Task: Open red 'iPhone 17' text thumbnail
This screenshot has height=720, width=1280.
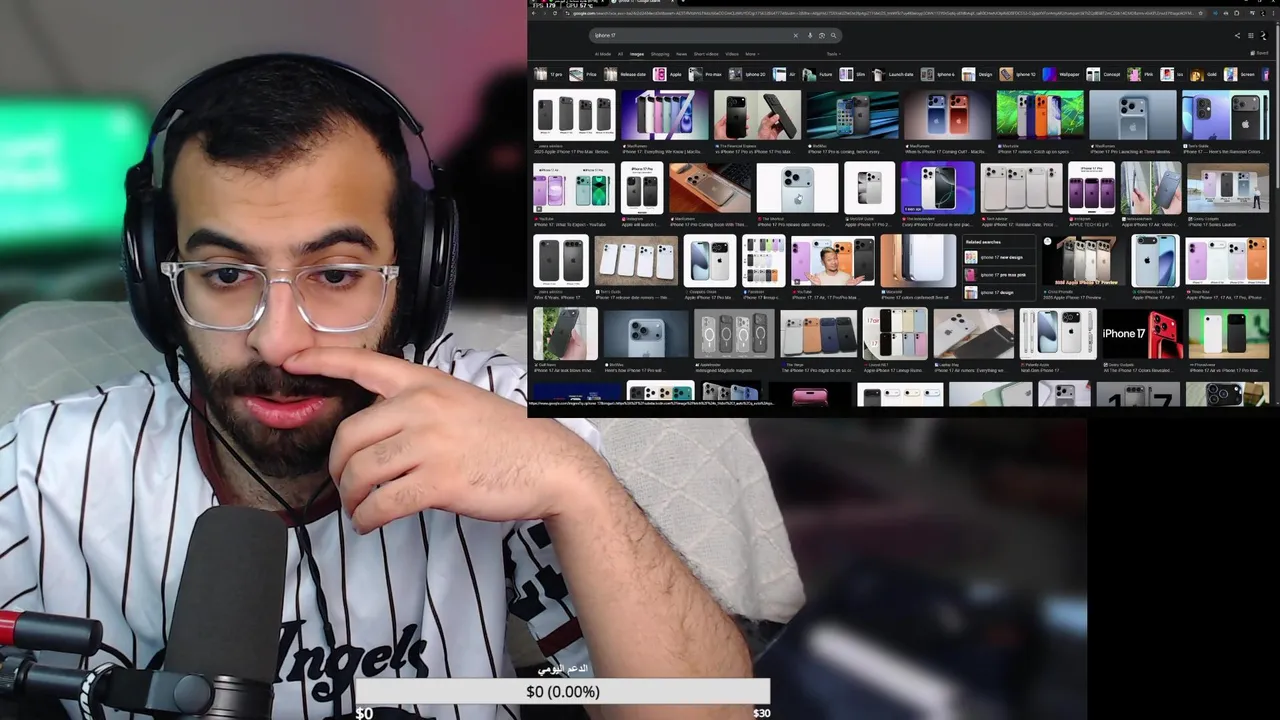Action: click(1141, 334)
